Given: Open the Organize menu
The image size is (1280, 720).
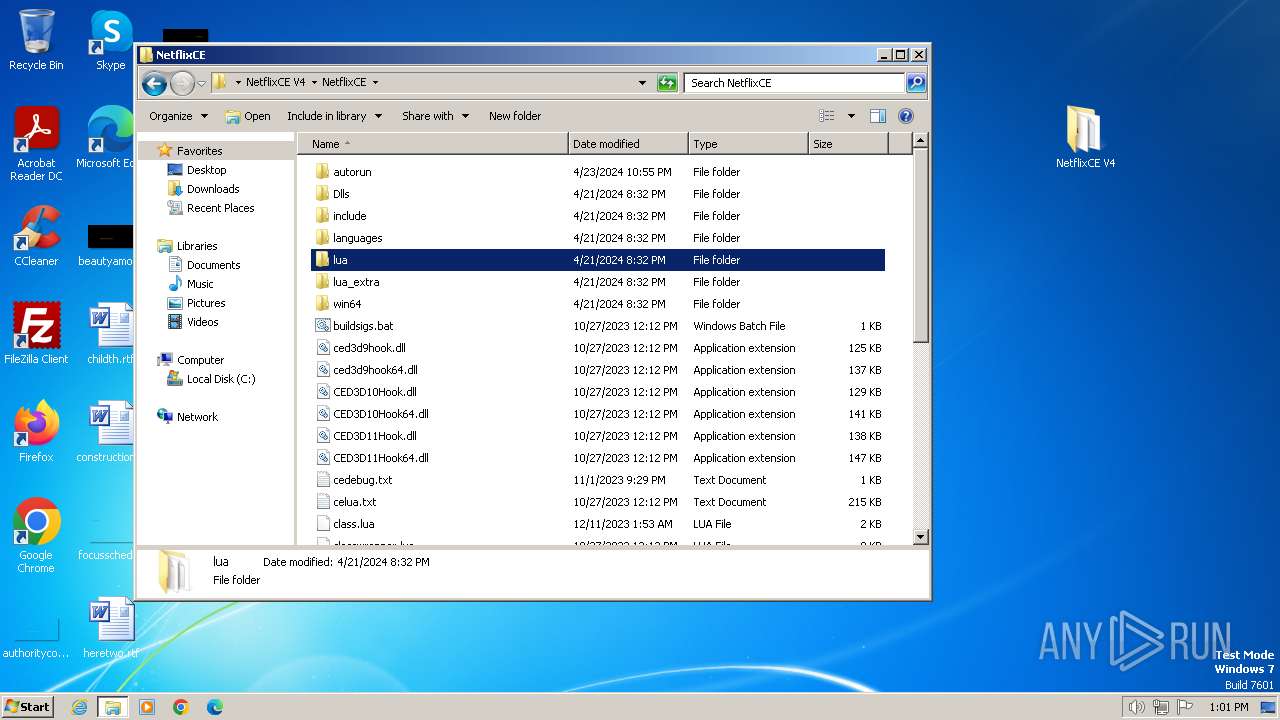Looking at the screenshot, I should (x=178, y=116).
